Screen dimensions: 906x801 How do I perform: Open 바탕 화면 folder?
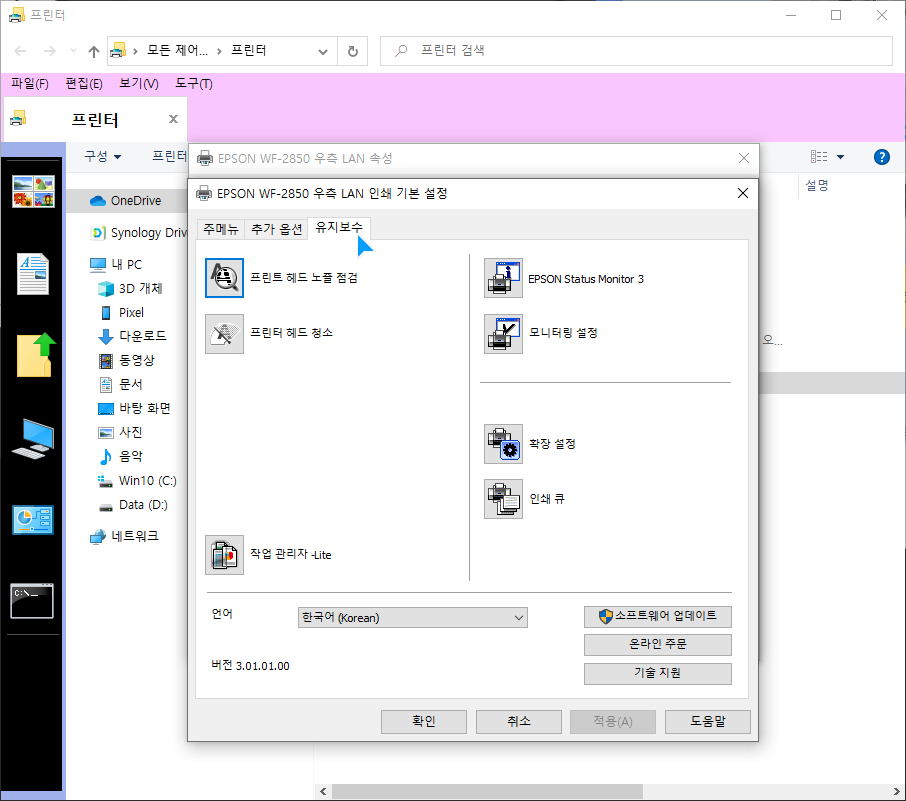click(x=134, y=409)
